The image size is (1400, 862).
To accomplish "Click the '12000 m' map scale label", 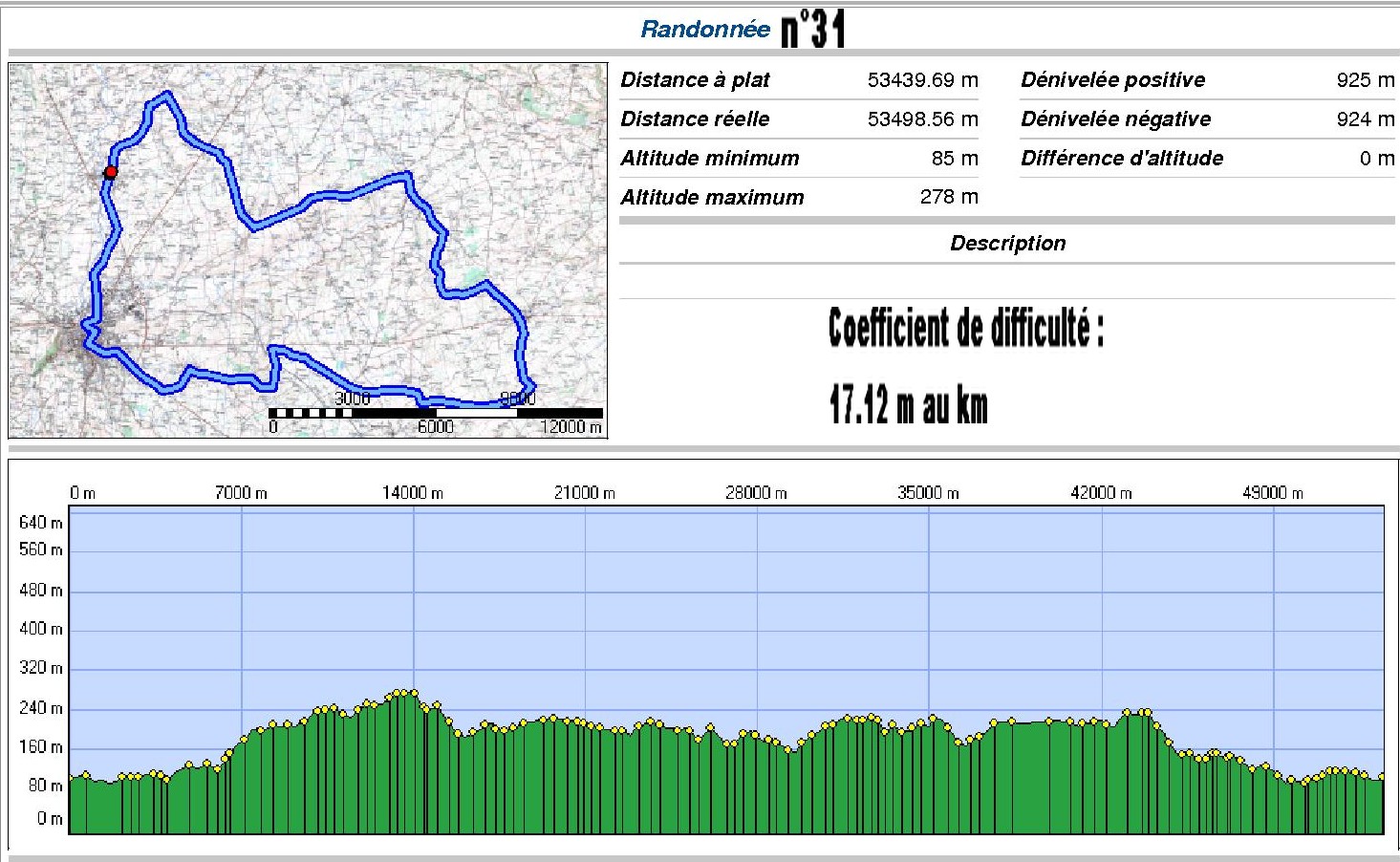I will coord(571,427).
